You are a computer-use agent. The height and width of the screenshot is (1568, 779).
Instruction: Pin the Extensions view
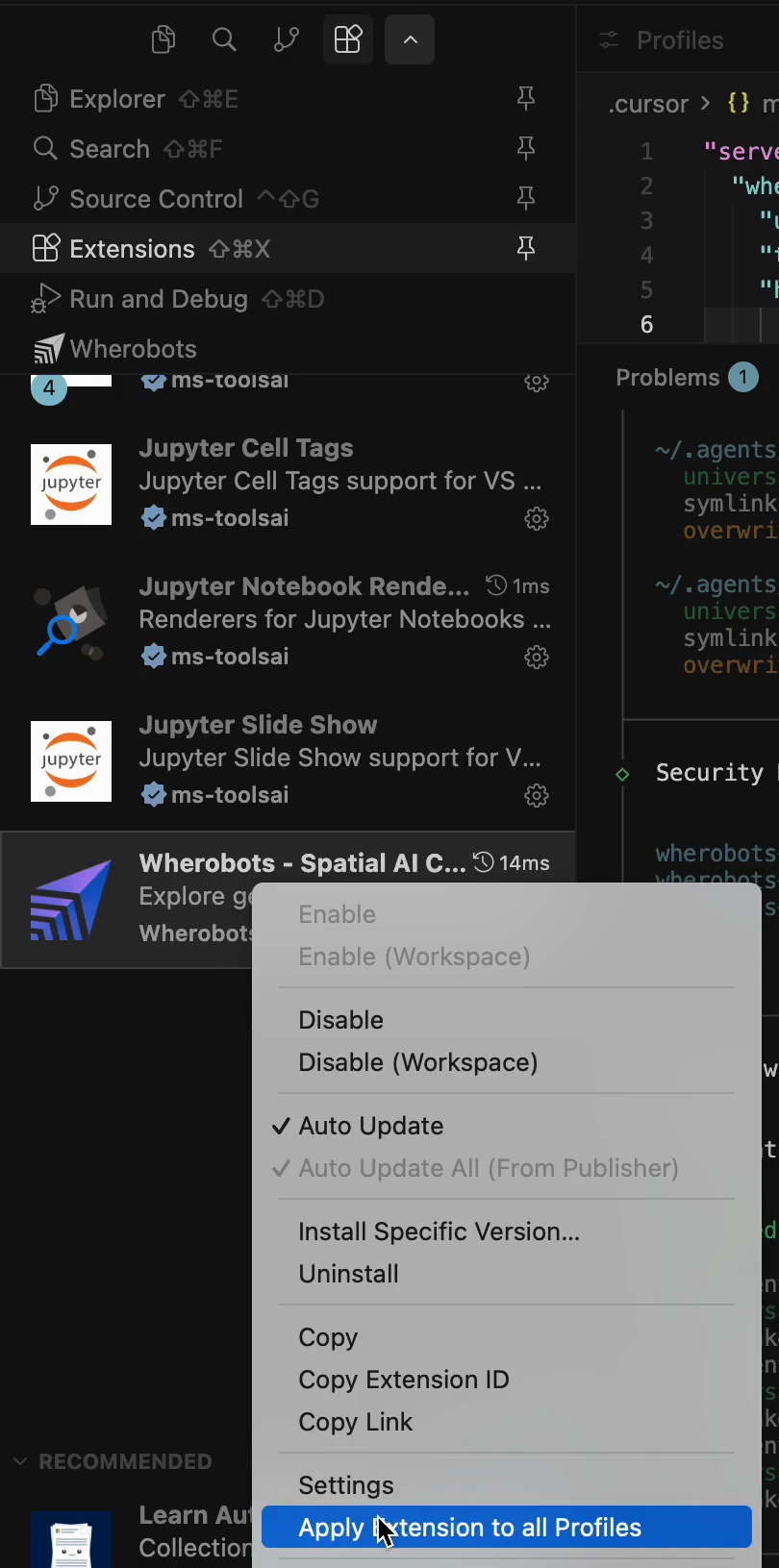click(526, 248)
